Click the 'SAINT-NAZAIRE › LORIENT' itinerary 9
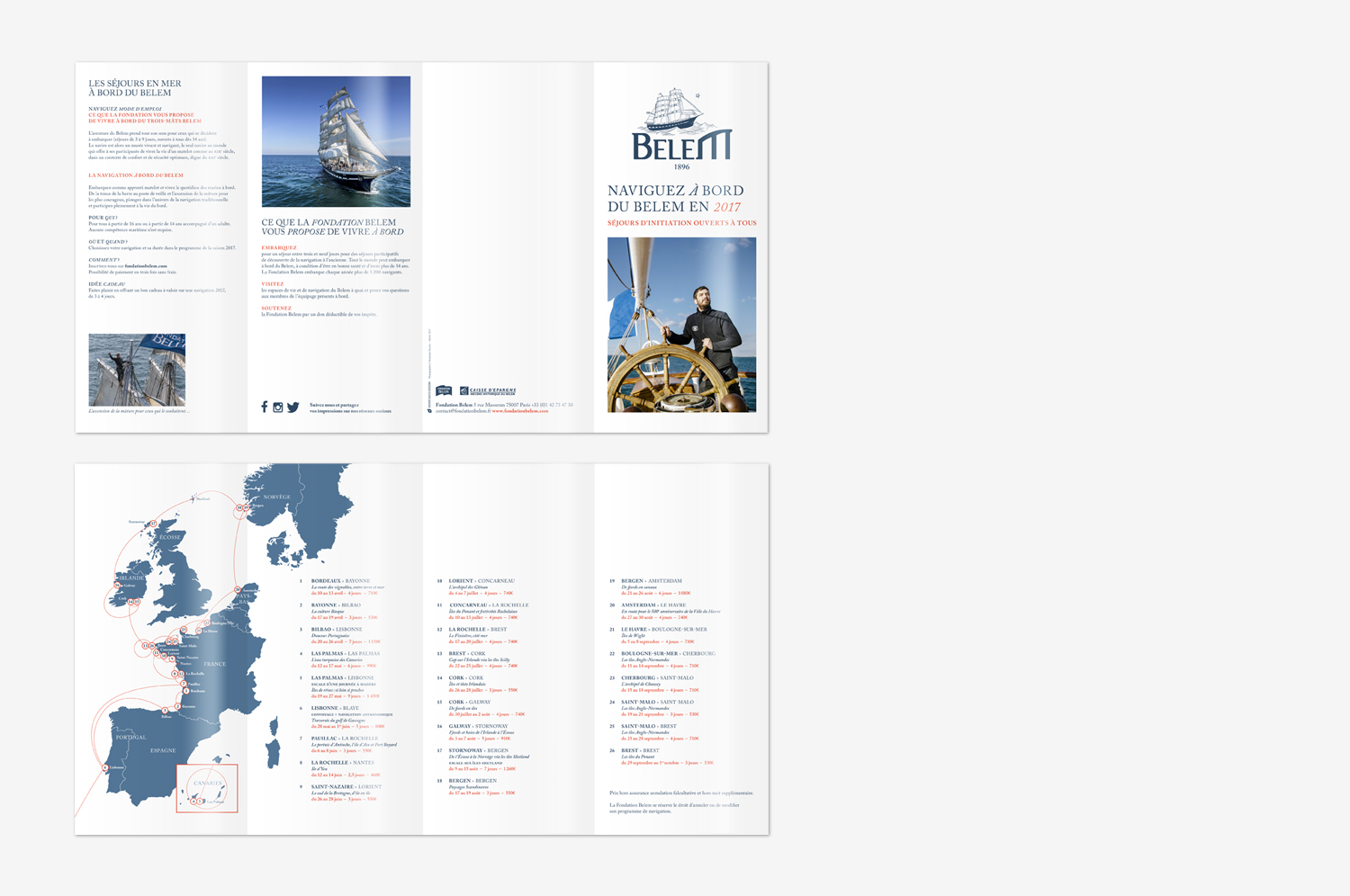Screen dimensions: 1350x896 tap(346, 787)
